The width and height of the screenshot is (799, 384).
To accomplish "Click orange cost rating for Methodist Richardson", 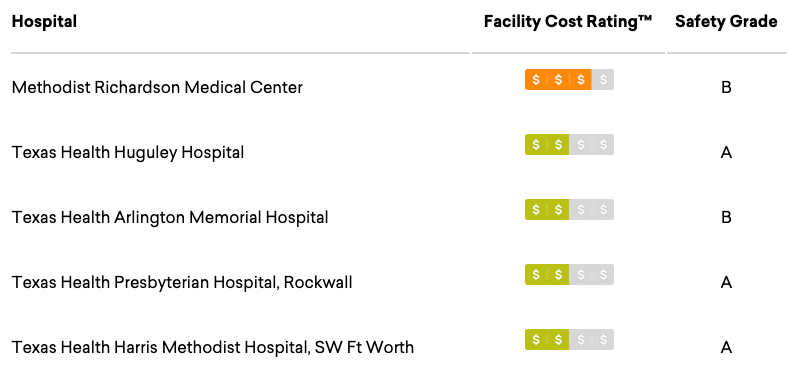I will click(569, 79).
